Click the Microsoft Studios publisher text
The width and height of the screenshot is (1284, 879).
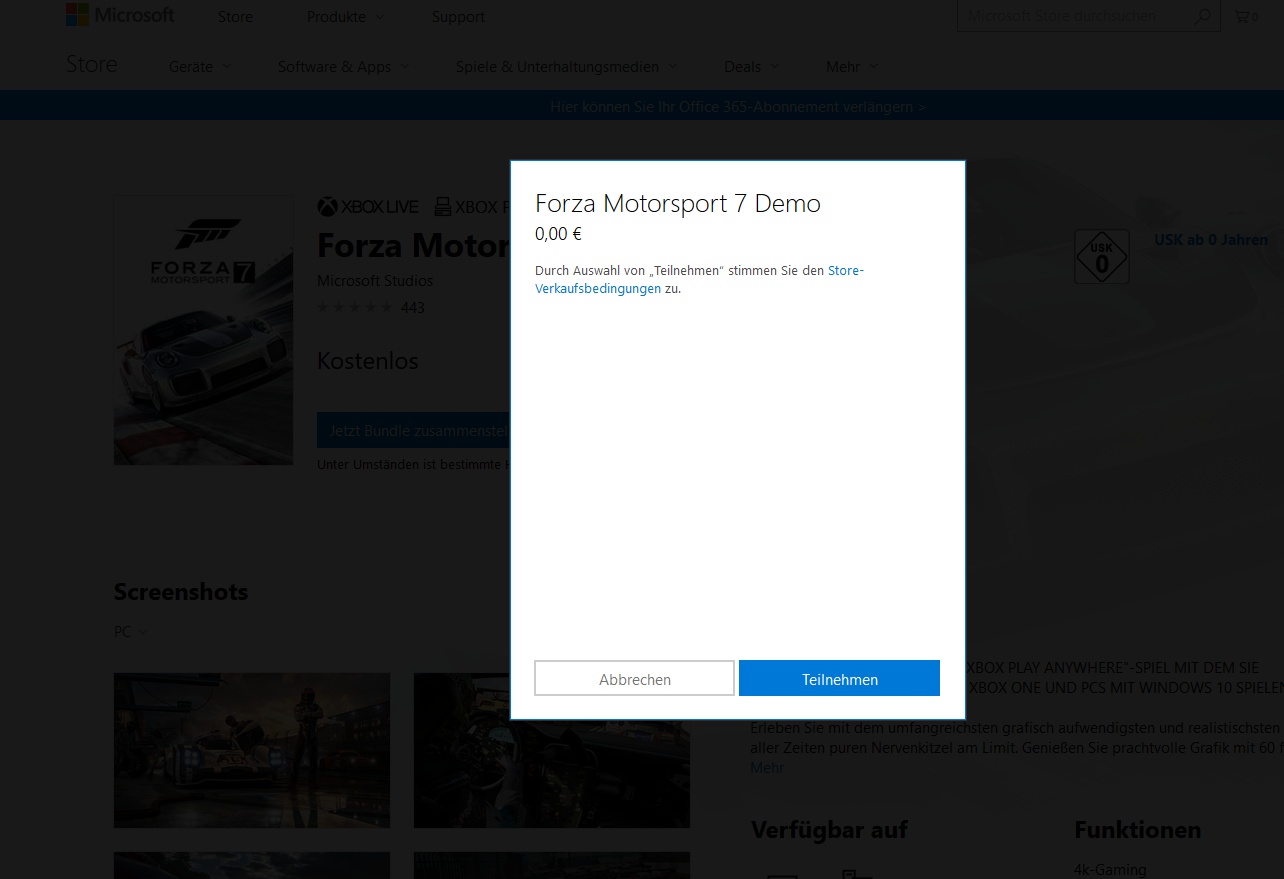[375, 281]
